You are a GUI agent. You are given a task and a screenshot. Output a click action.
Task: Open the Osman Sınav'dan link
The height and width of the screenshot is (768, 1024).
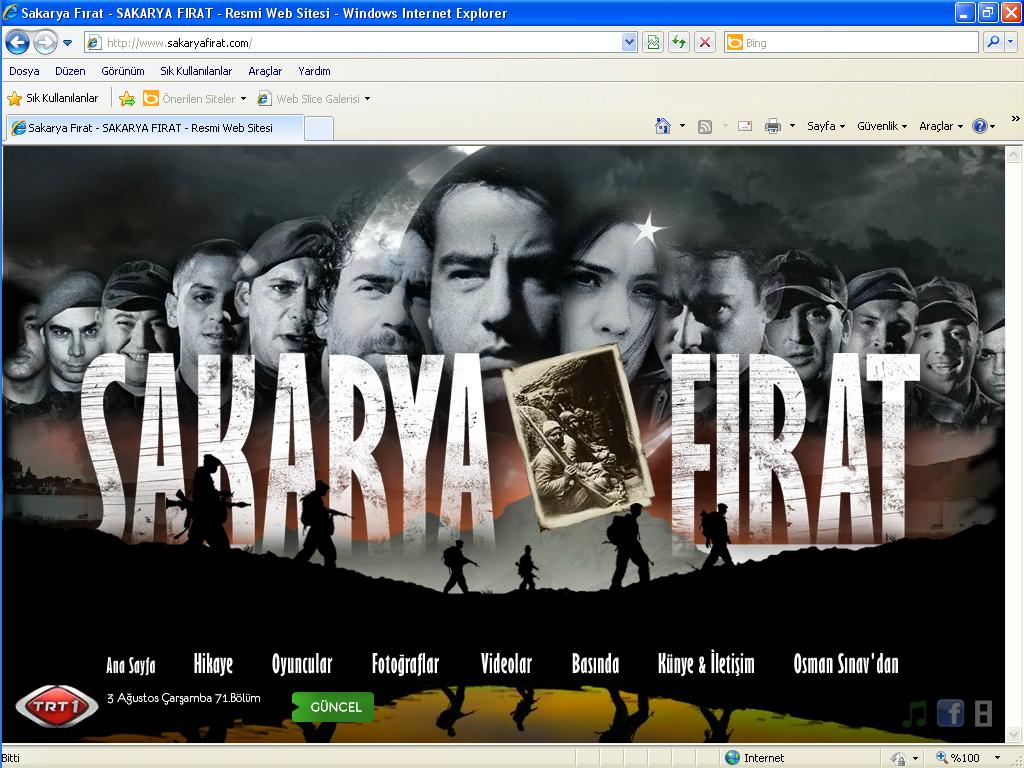coord(846,664)
